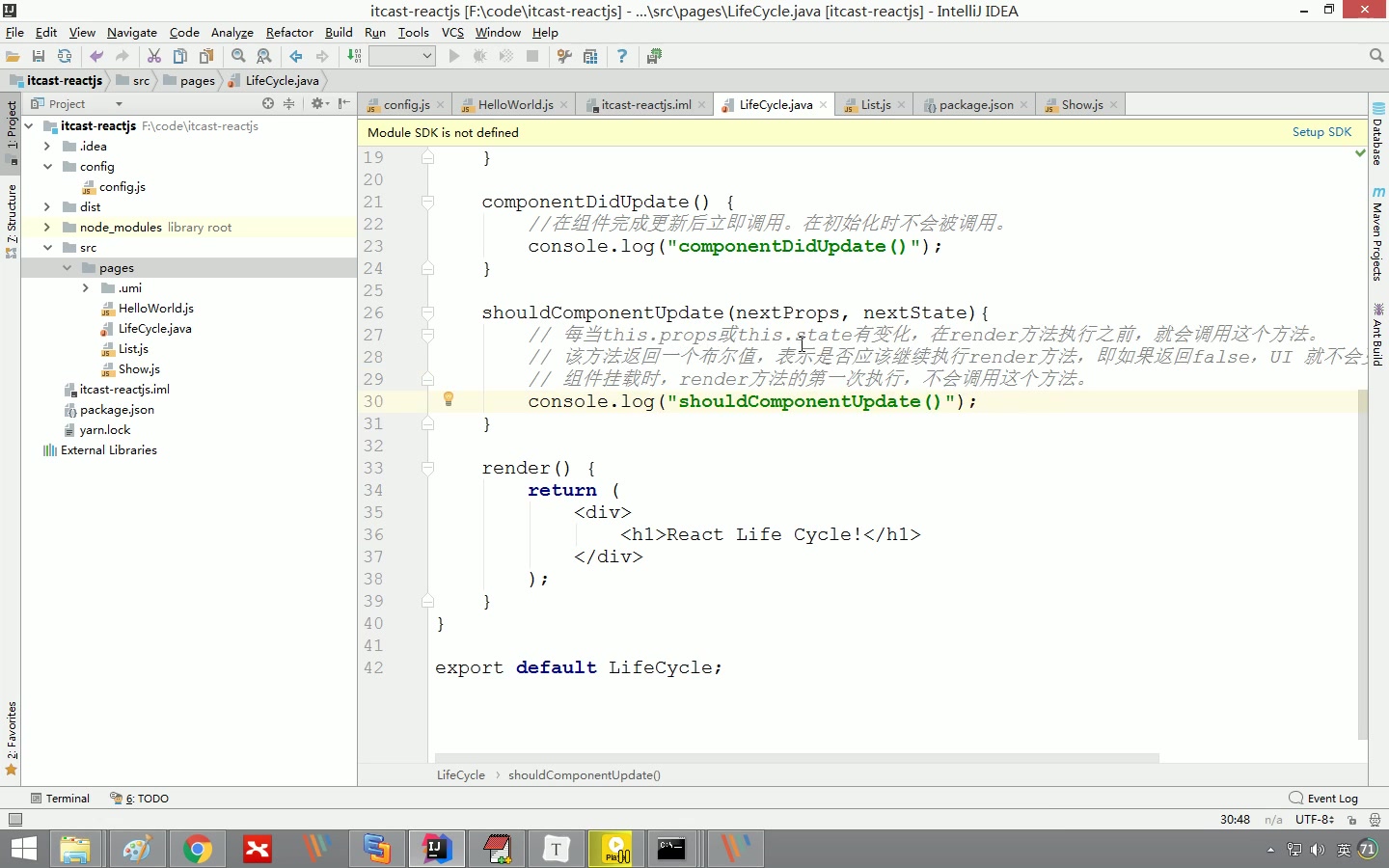Click the Ant Build side button

click(1378, 335)
